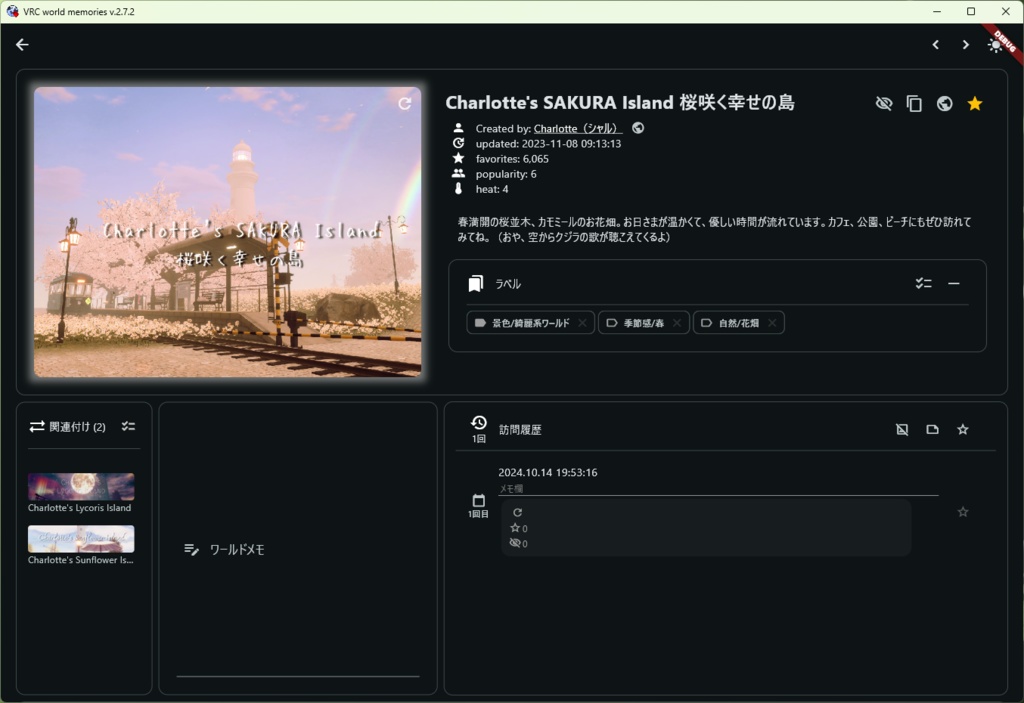Open the Charlotte（シャル） creator profile link
This screenshot has width=1024, height=703.
[577, 128]
